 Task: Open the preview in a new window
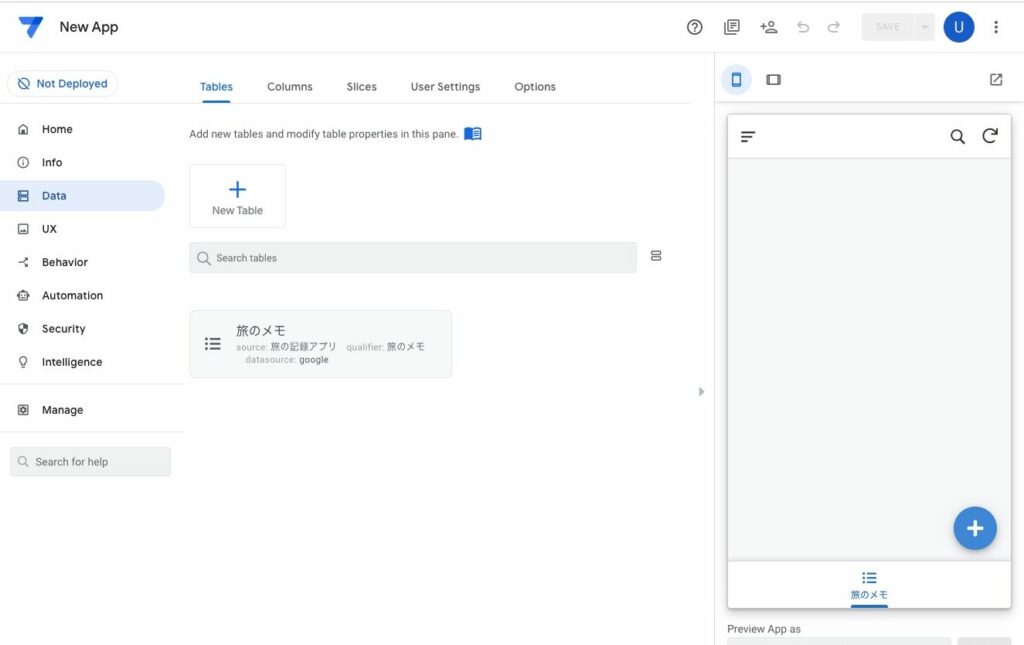996,78
